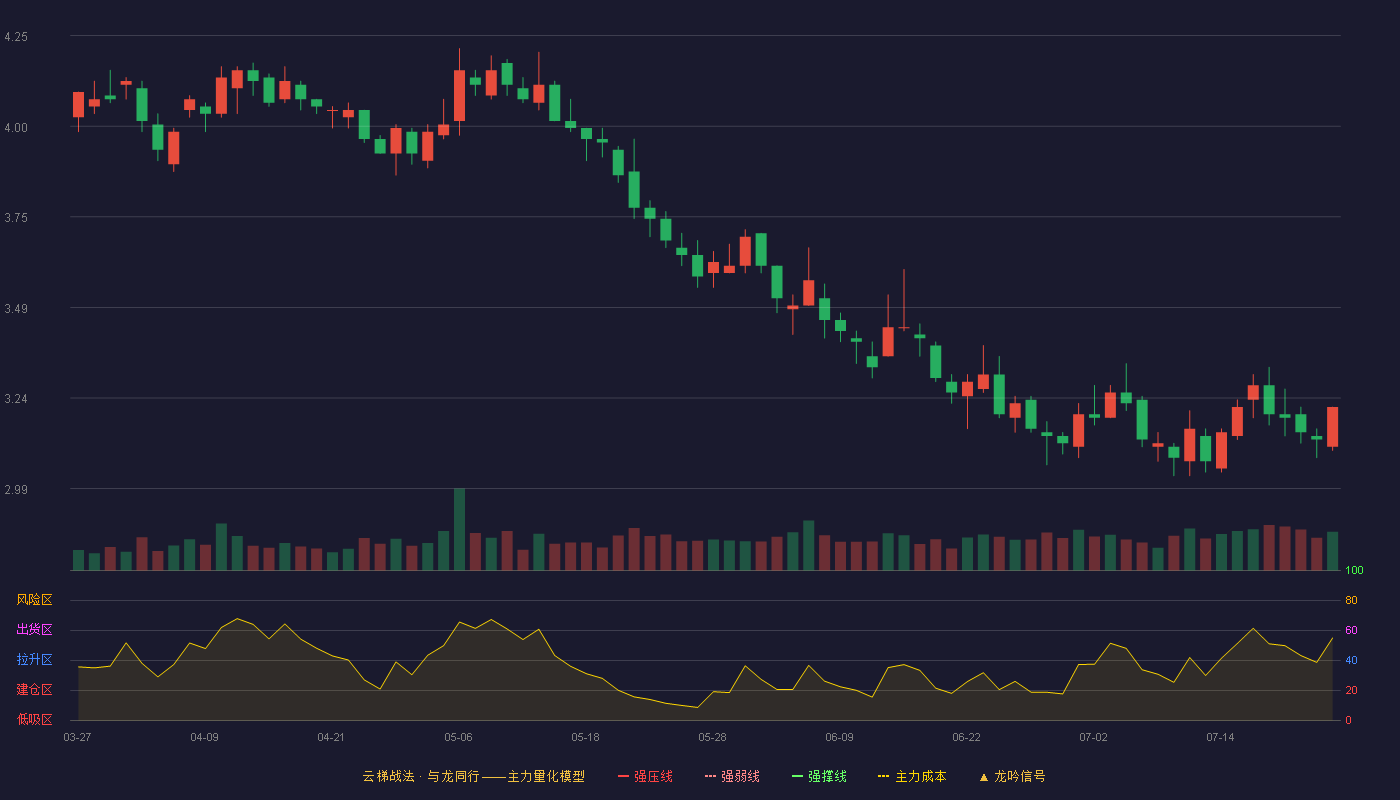Viewport: 1400px width, 800px height.
Task: Click the yellow triangle icon of 龙吟信号
Action: (983, 777)
